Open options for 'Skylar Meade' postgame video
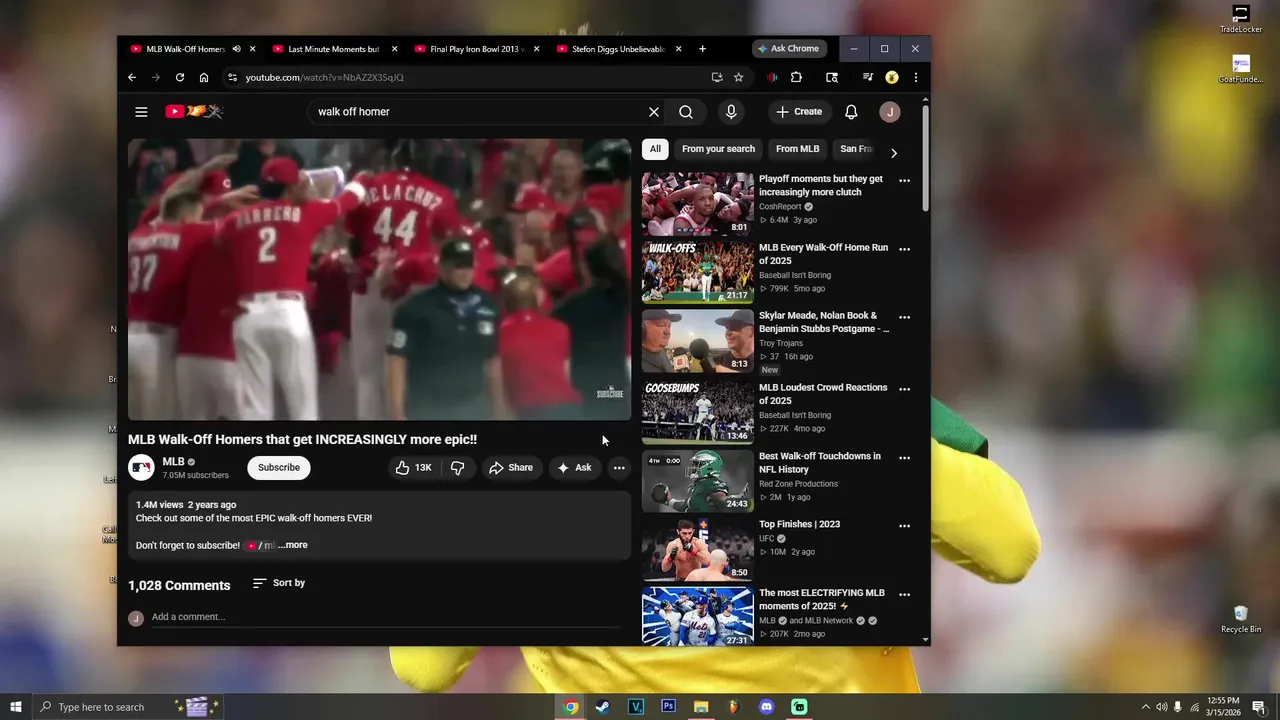The height and width of the screenshot is (720, 1280). click(x=904, y=318)
